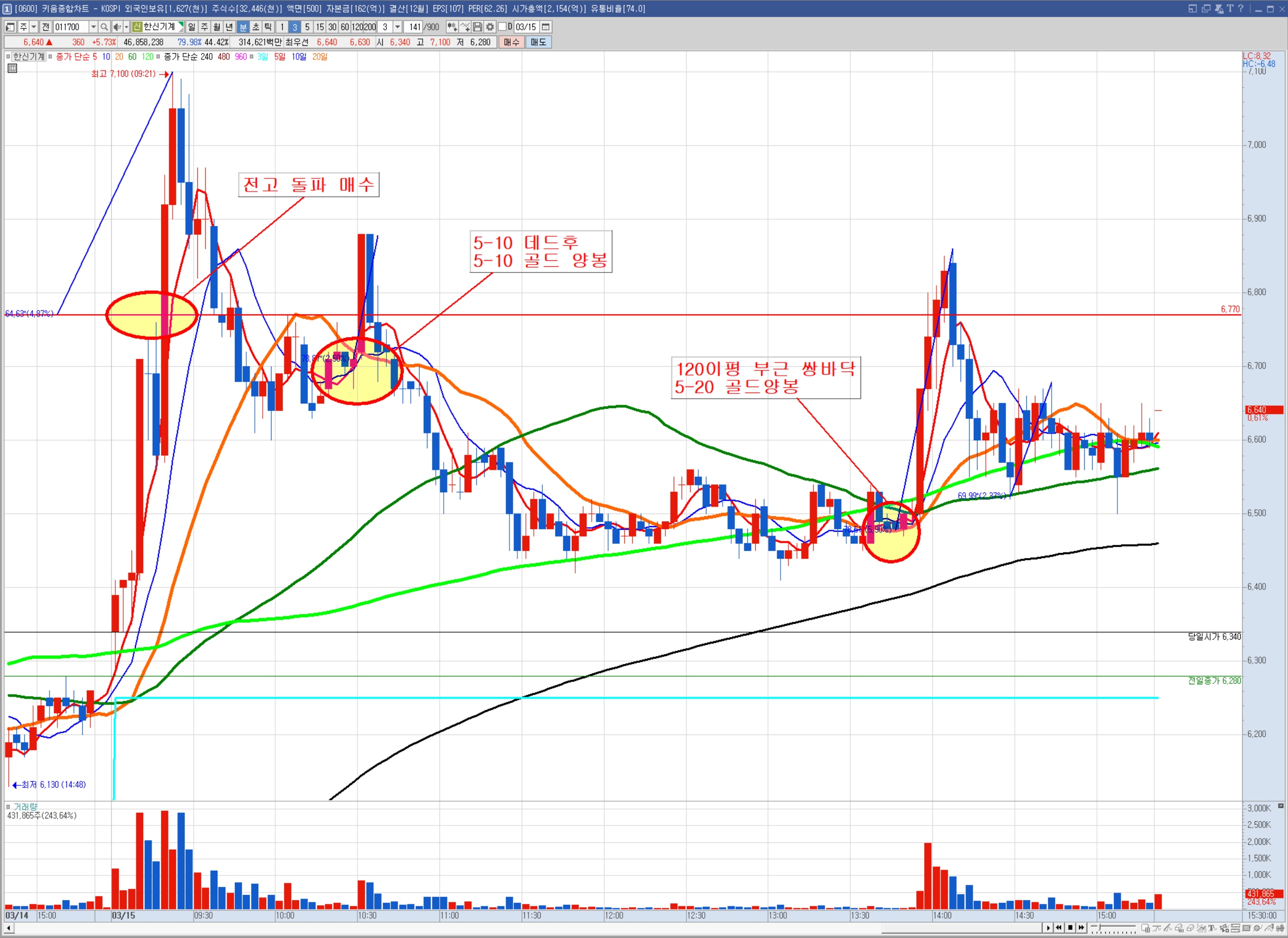Open the calendar date picker icon
Viewport: 1288px width, 938px height.
545,27
